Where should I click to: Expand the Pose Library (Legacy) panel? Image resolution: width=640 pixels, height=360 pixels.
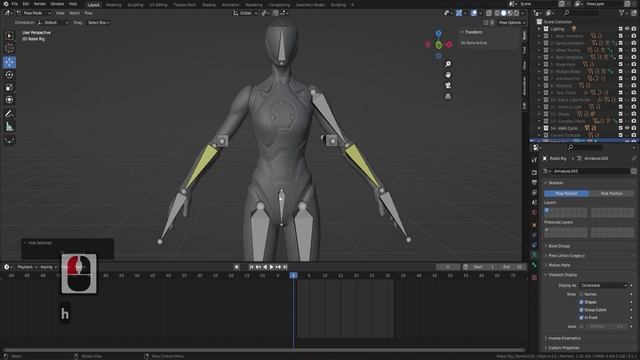(x=566, y=256)
